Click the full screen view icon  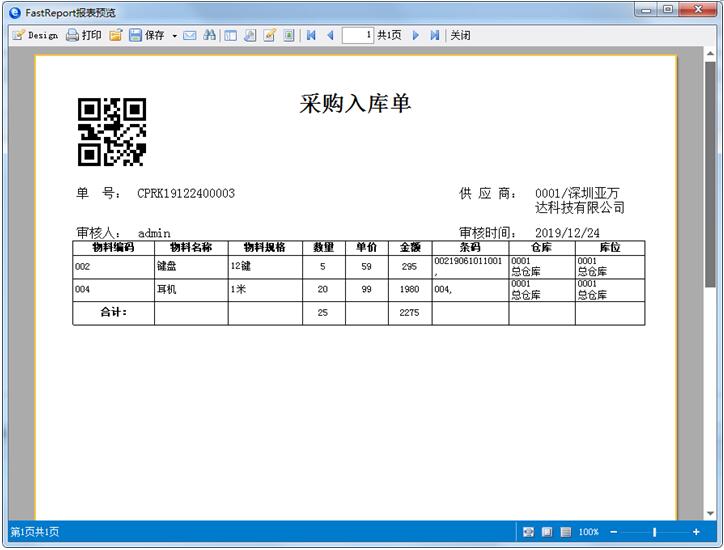tap(289, 35)
